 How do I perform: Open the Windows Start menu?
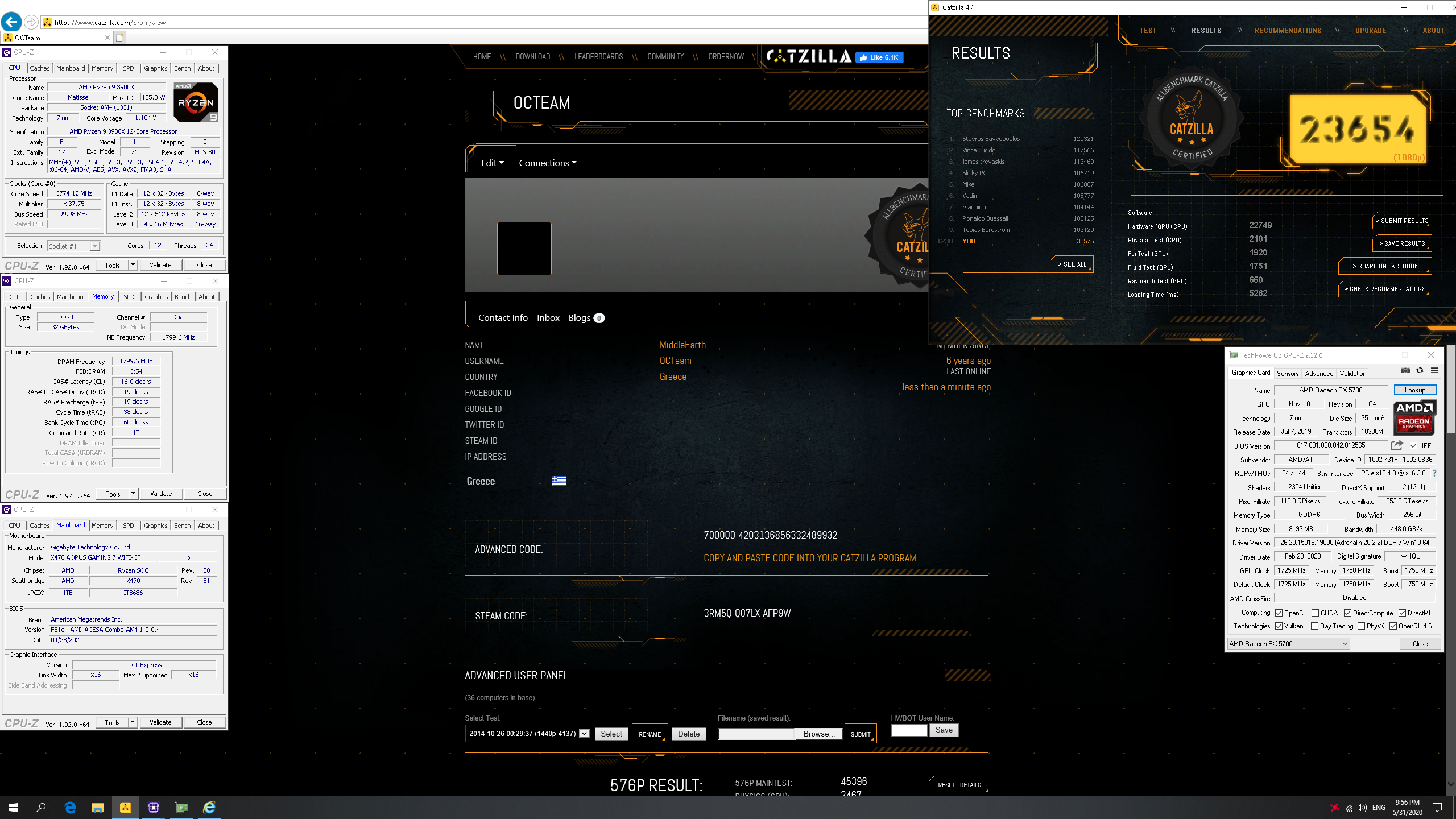click(14, 808)
